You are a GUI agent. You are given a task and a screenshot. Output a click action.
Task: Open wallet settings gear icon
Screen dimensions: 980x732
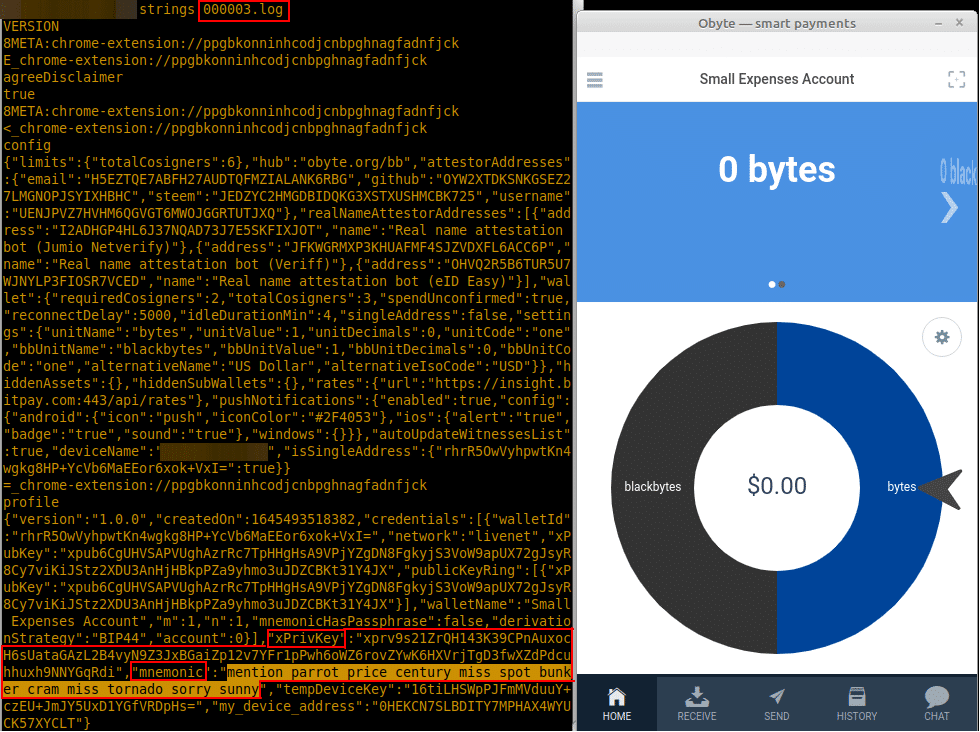941,338
